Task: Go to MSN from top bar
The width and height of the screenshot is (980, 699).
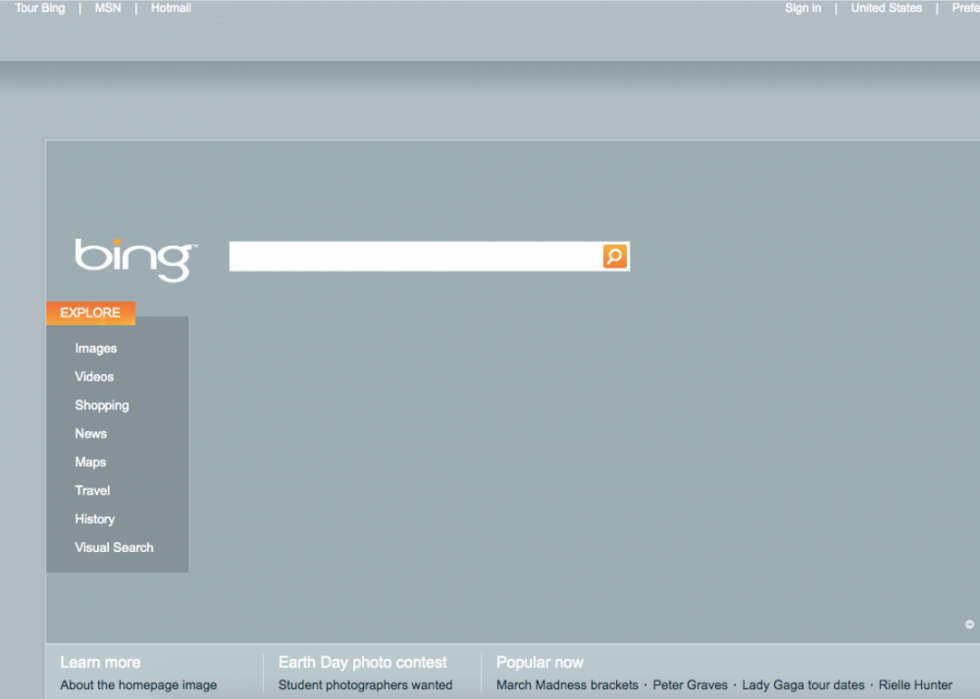Action: 108,8
